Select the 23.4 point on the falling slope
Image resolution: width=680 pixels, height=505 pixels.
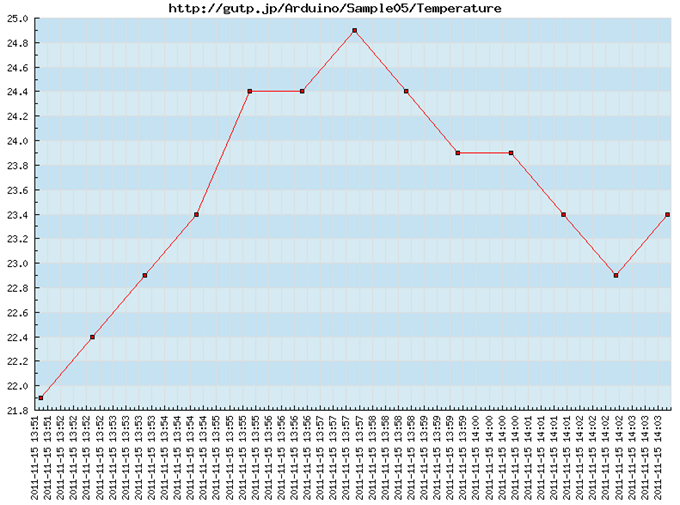pos(563,215)
